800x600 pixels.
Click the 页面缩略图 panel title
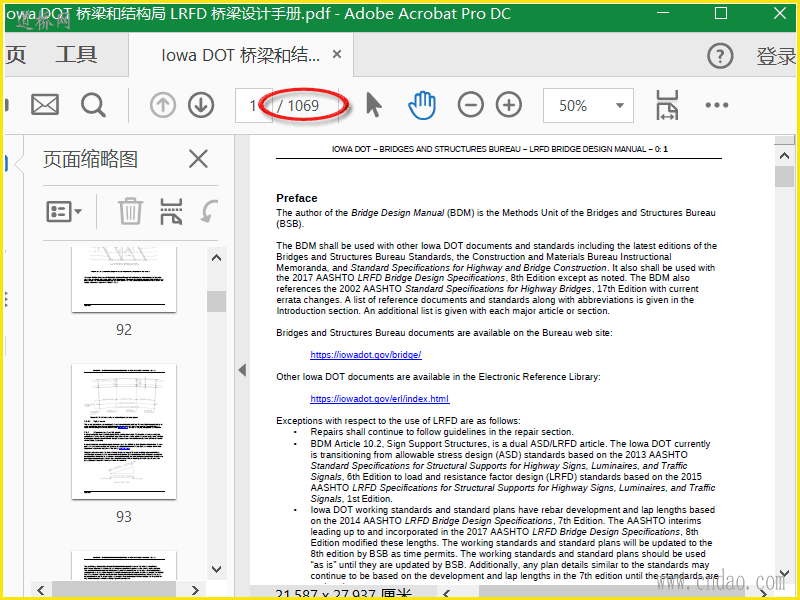[x=90, y=159]
